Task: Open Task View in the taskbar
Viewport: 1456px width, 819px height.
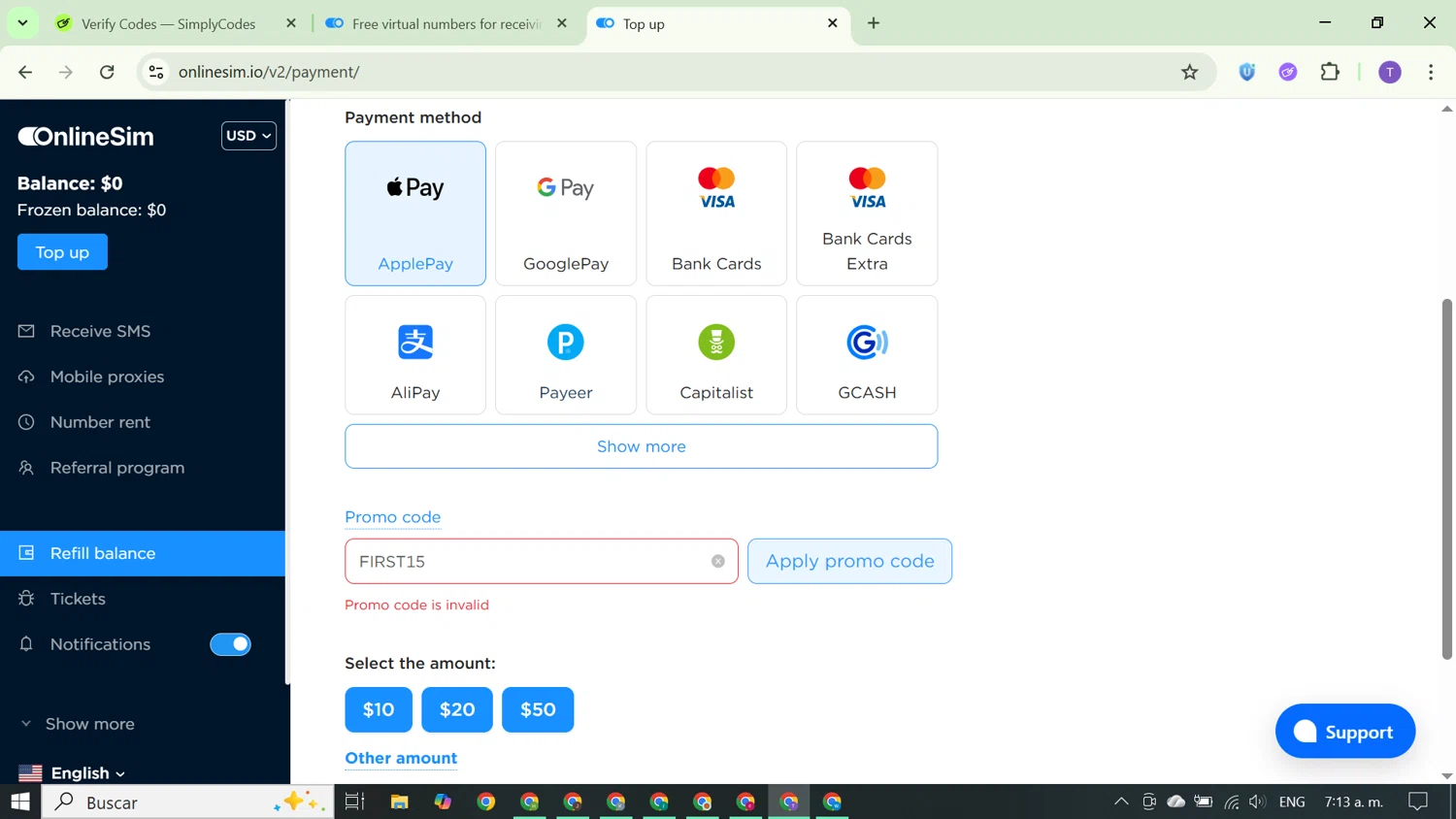Action: coord(355,802)
